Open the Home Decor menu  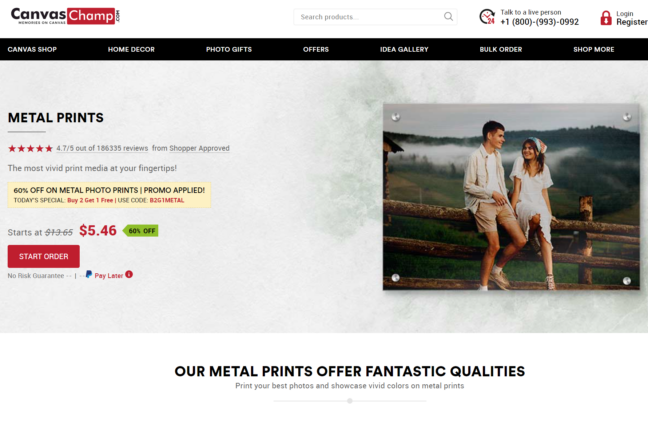tap(131, 49)
